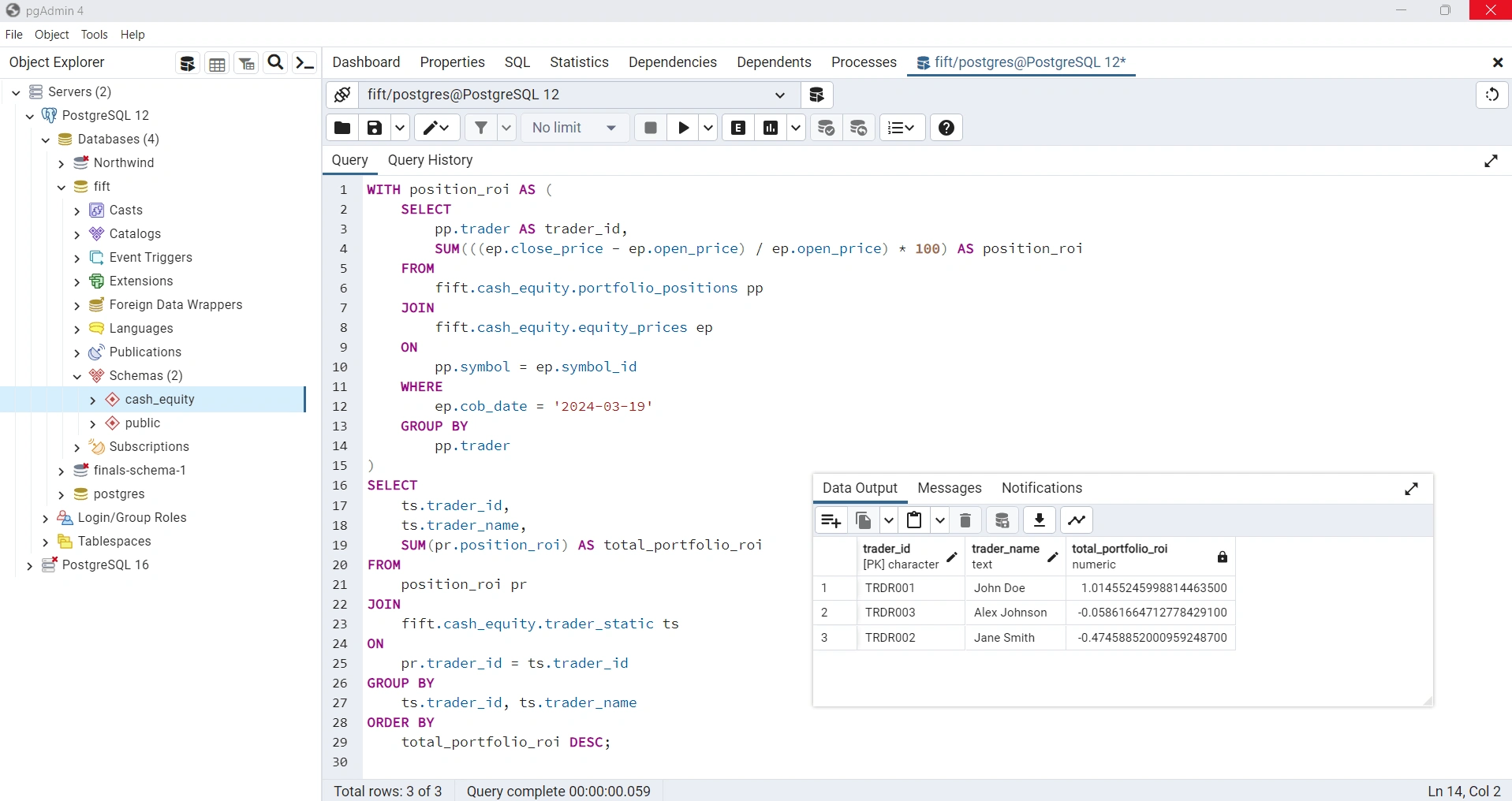This screenshot has width=1512, height=801.
Task: Click the Explain query icon
Action: (x=738, y=128)
